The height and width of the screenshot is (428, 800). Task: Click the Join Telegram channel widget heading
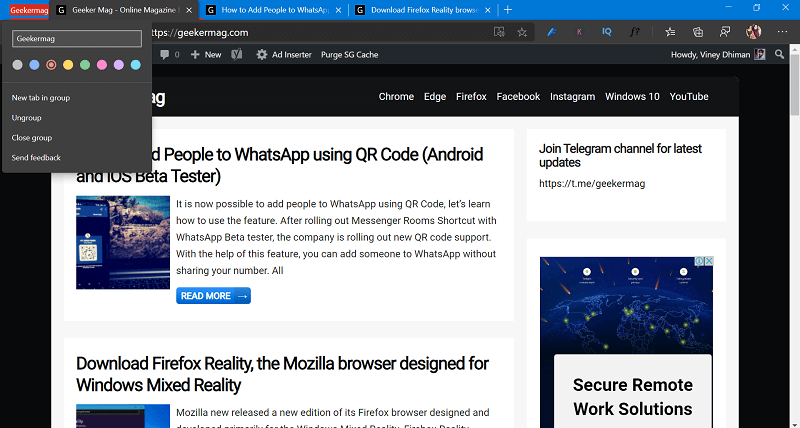click(x=620, y=156)
